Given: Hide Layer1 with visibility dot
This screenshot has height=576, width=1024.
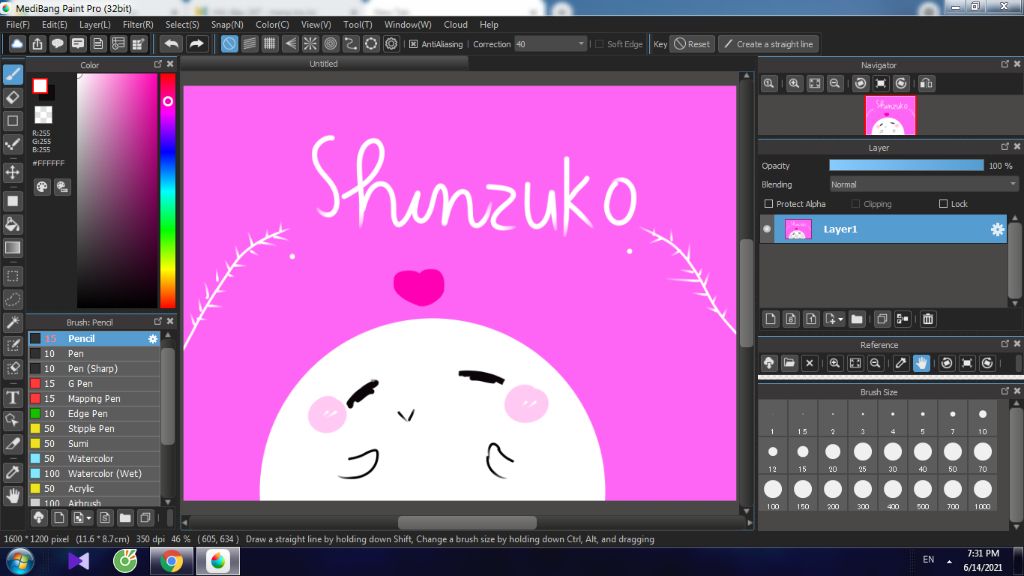Looking at the screenshot, I should point(767,229).
